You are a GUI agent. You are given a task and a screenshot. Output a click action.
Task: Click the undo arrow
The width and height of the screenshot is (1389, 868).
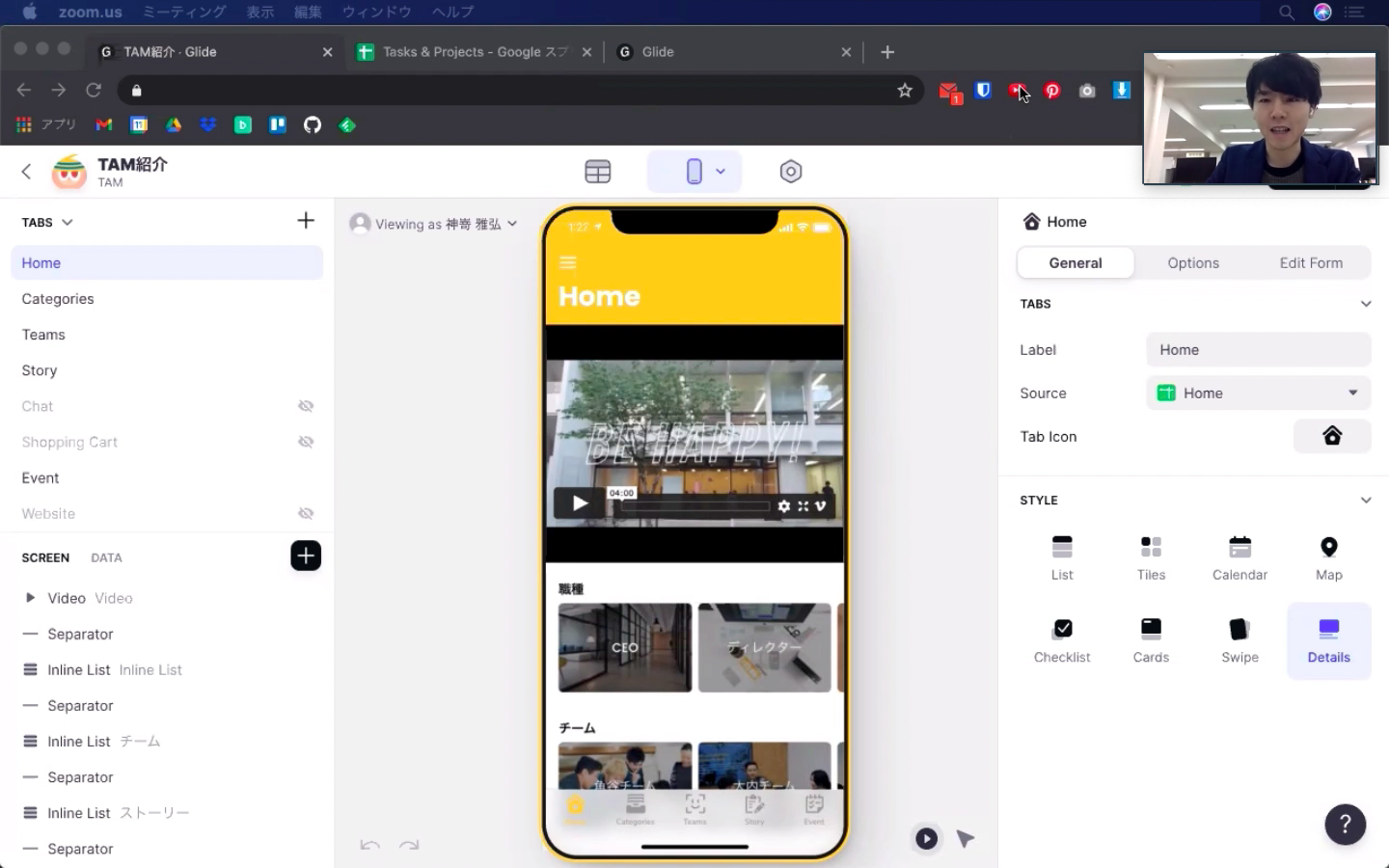coord(370,845)
